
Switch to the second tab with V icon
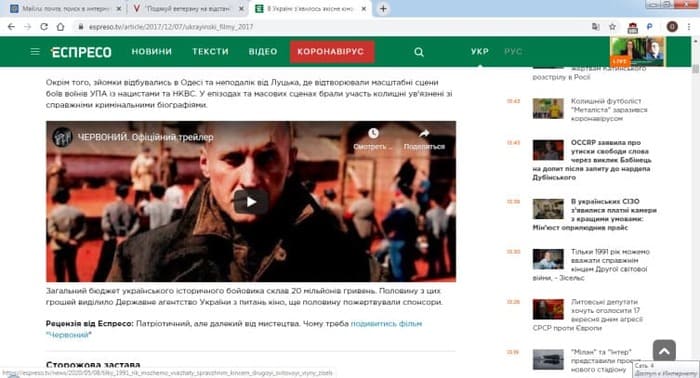[x=188, y=8]
